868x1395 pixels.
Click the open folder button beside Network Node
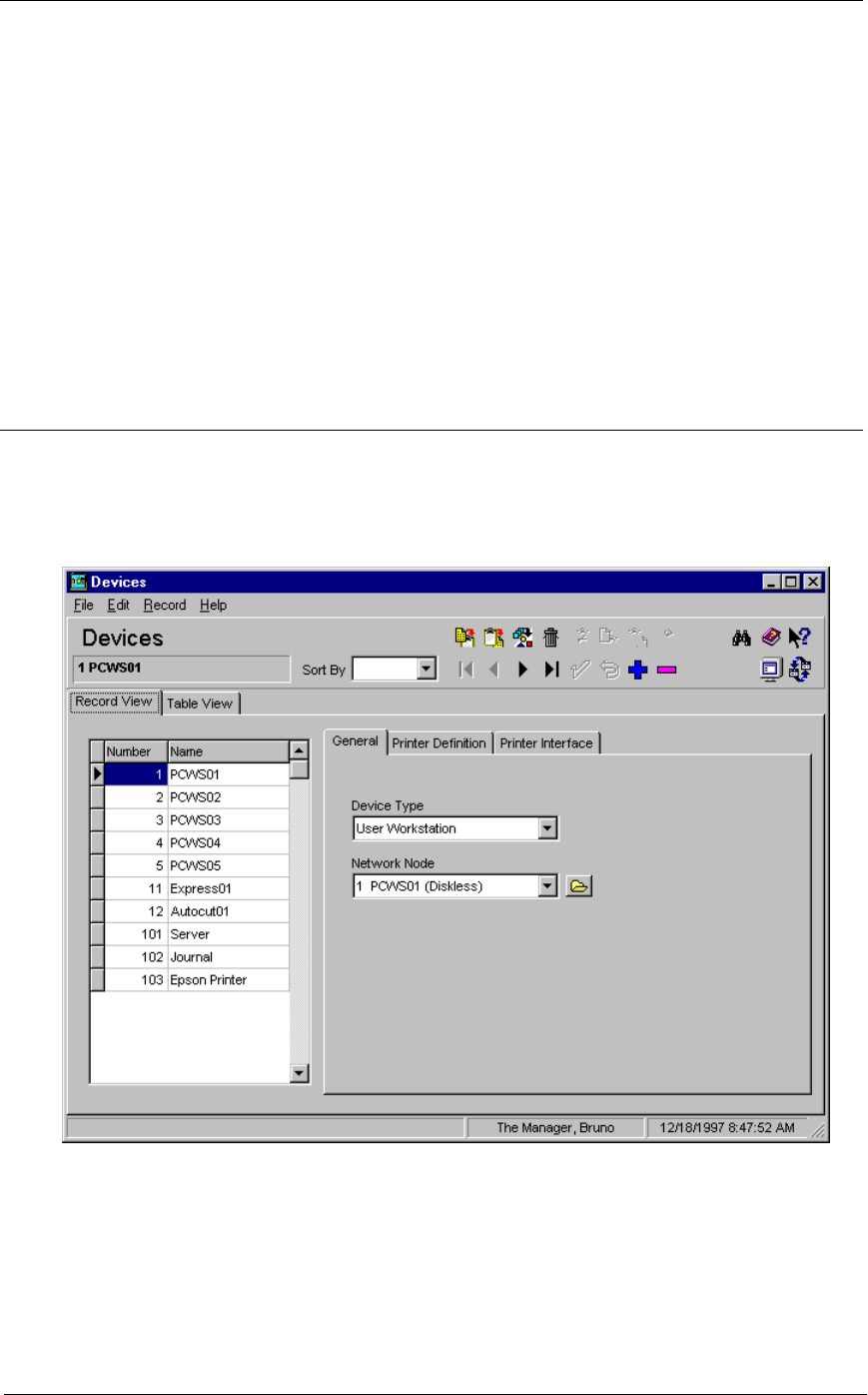click(x=579, y=885)
